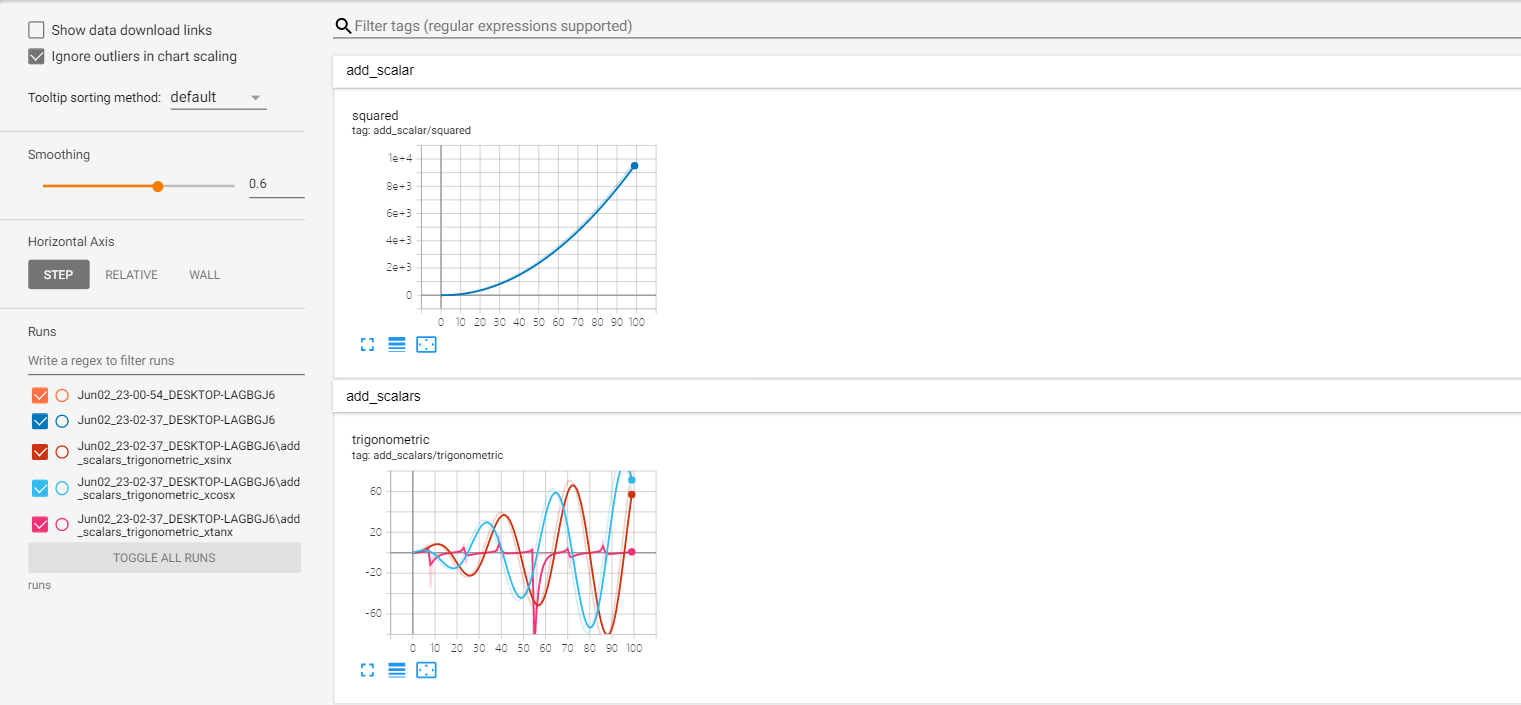Focus the regex run filter field

click(166, 361)
